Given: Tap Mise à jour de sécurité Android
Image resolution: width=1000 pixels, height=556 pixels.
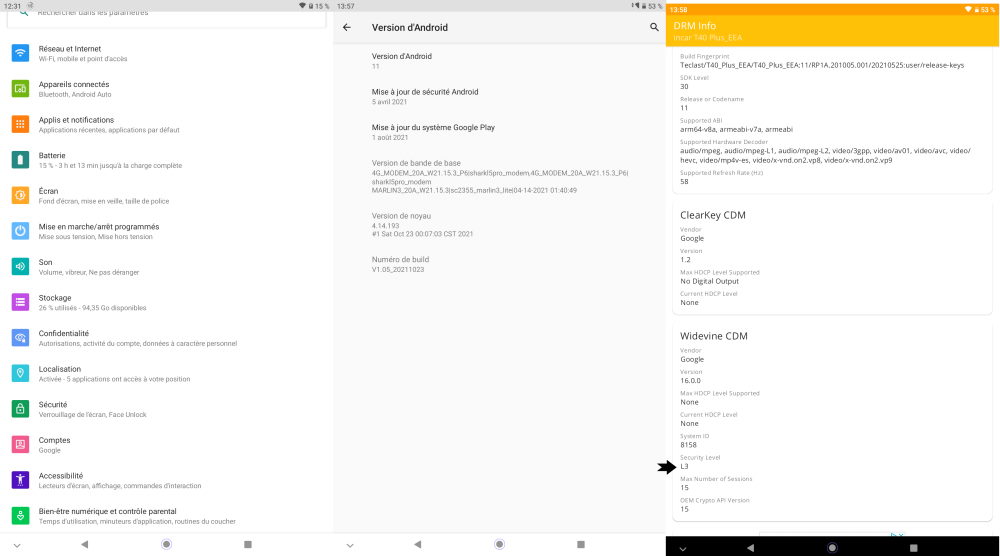Looking at the screenshot, I should coord(499,97).
